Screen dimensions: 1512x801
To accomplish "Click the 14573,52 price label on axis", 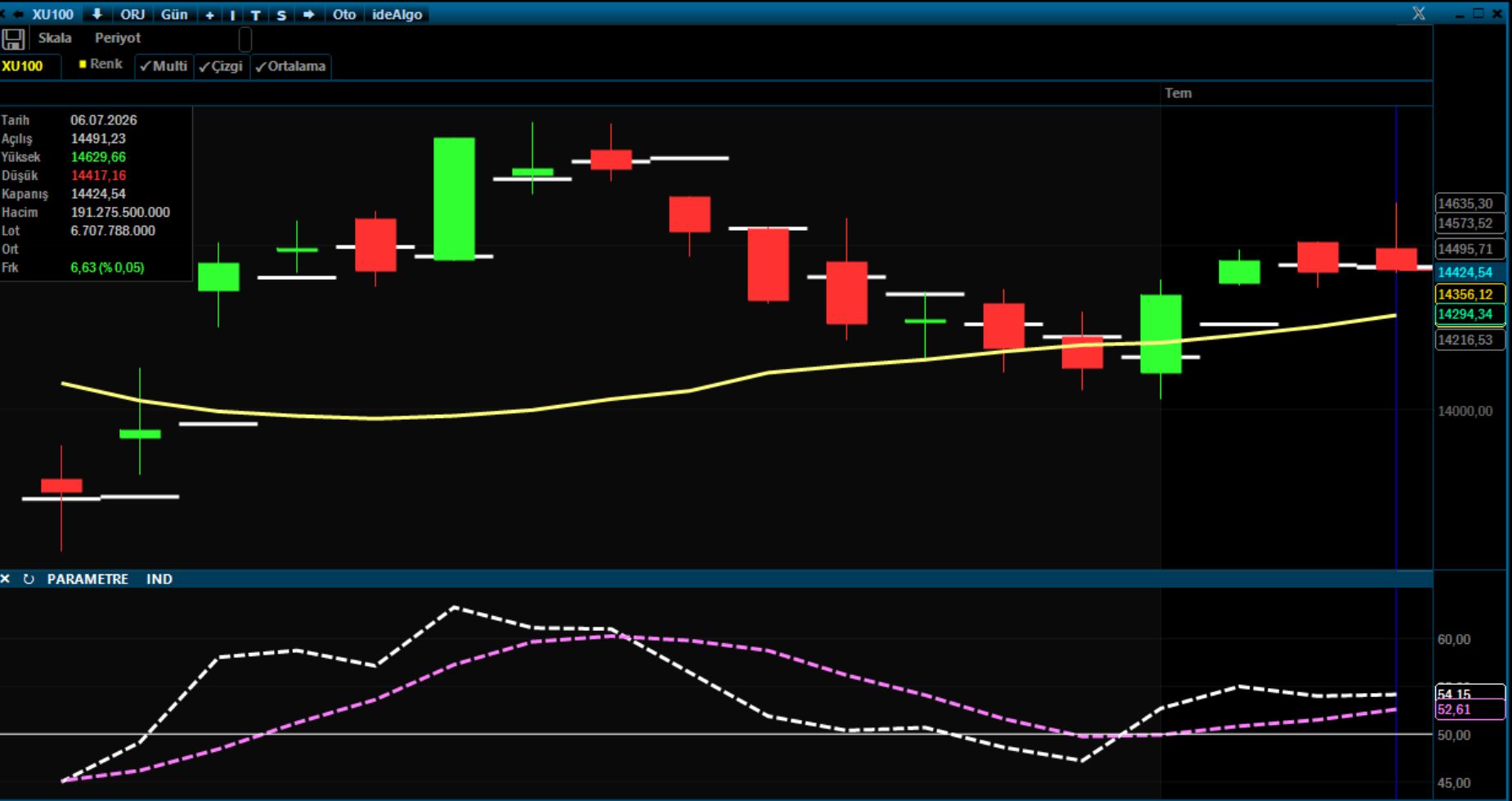I will (x=1469, y=223).
